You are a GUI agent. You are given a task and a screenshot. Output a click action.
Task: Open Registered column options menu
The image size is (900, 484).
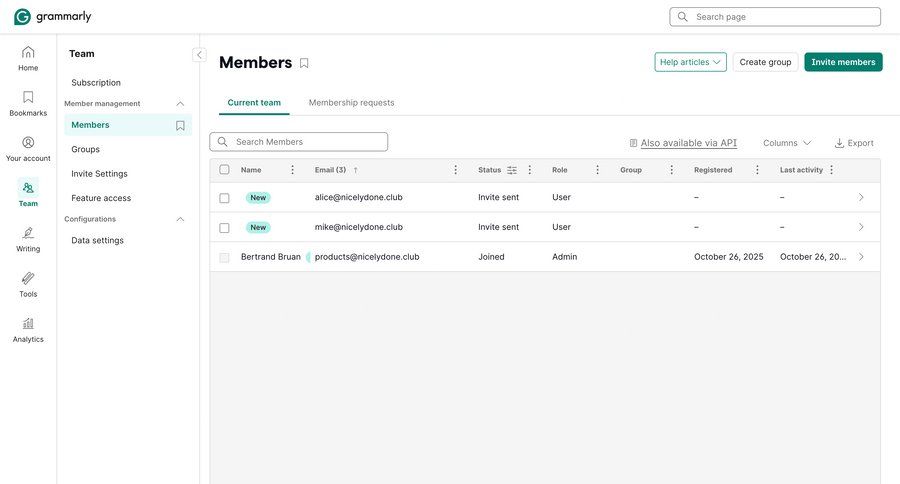click(x=757, y=170)
